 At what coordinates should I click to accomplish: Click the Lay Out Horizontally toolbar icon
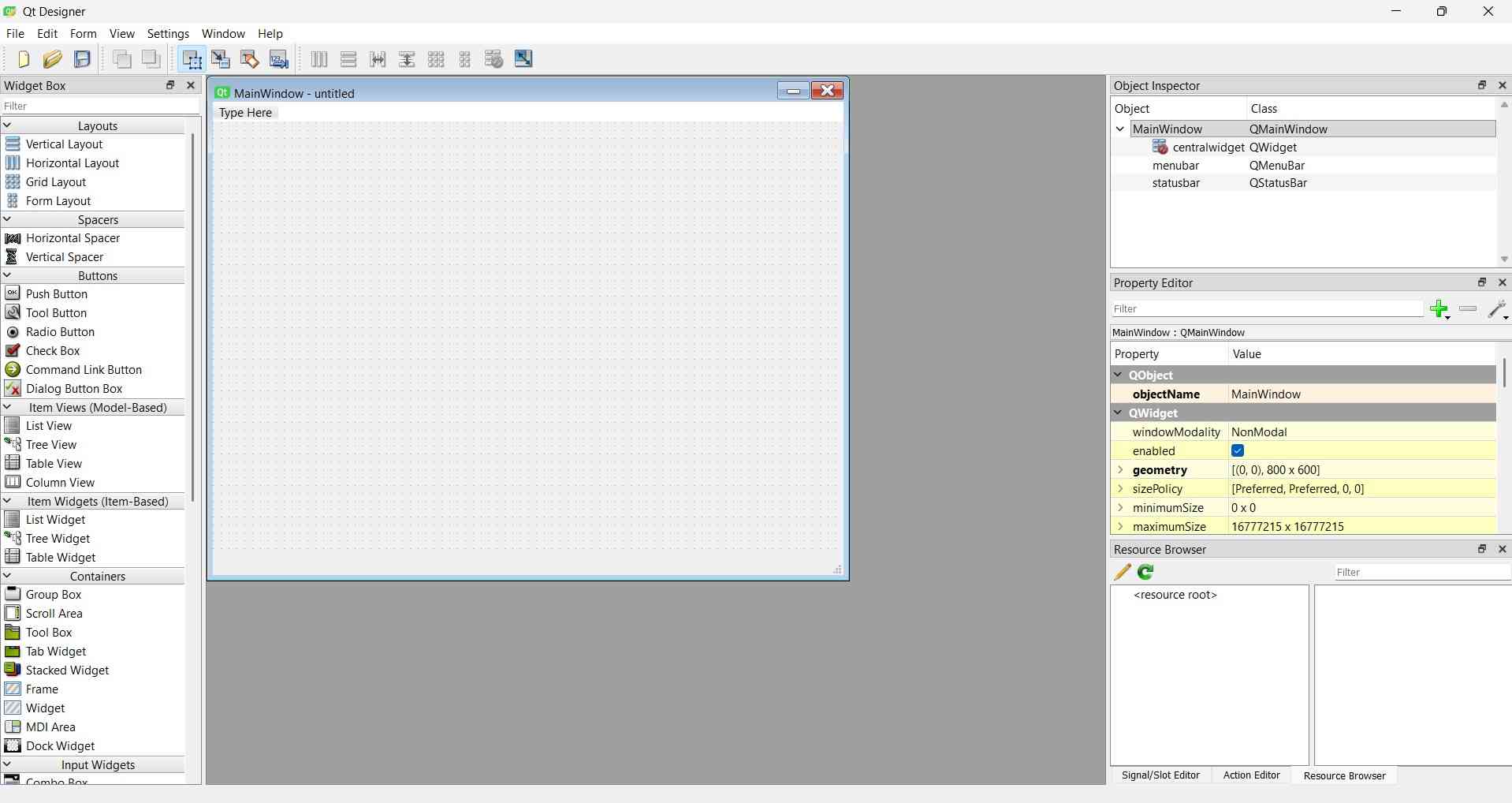319,59
